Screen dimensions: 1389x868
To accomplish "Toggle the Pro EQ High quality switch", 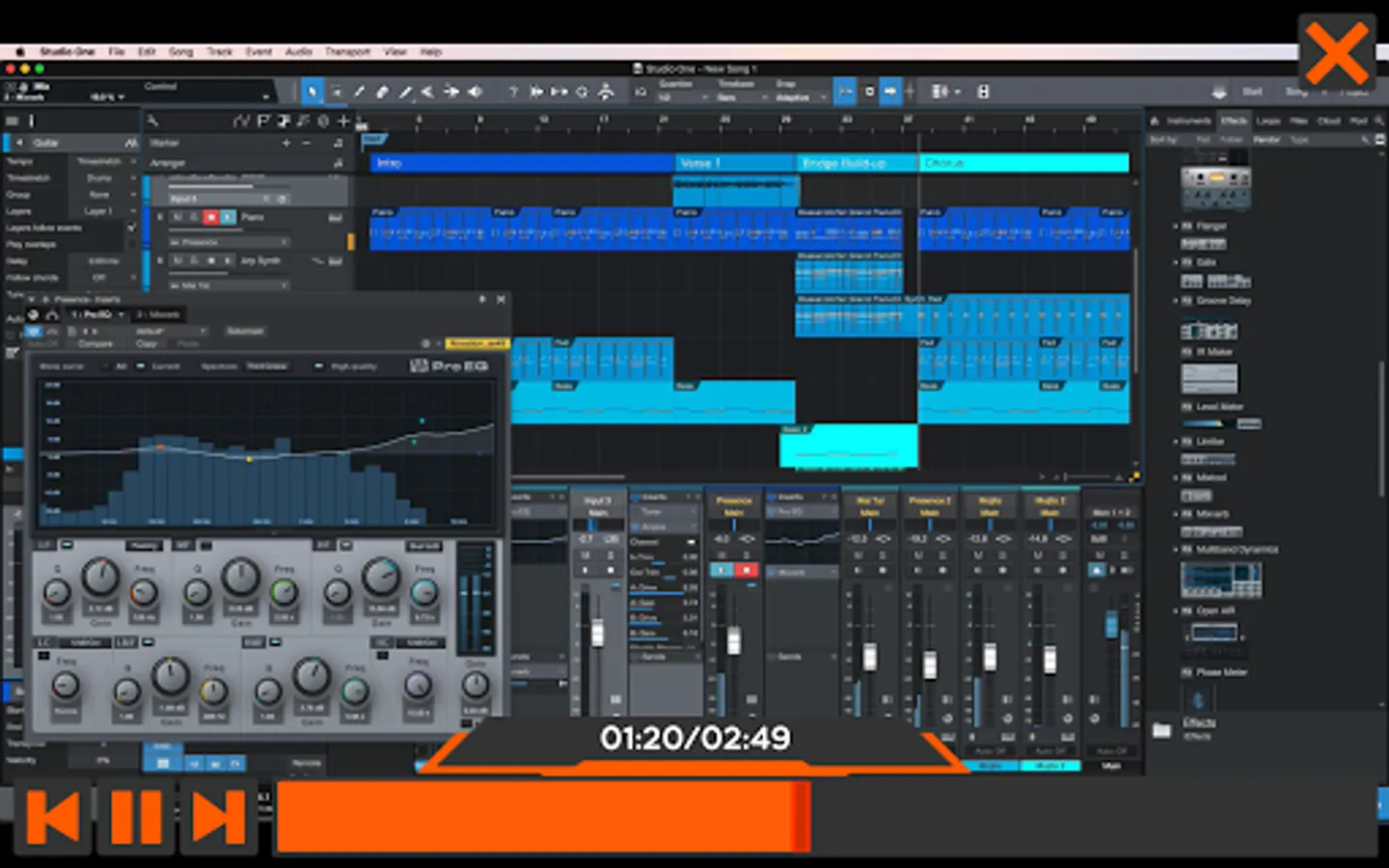I will 319,366.
